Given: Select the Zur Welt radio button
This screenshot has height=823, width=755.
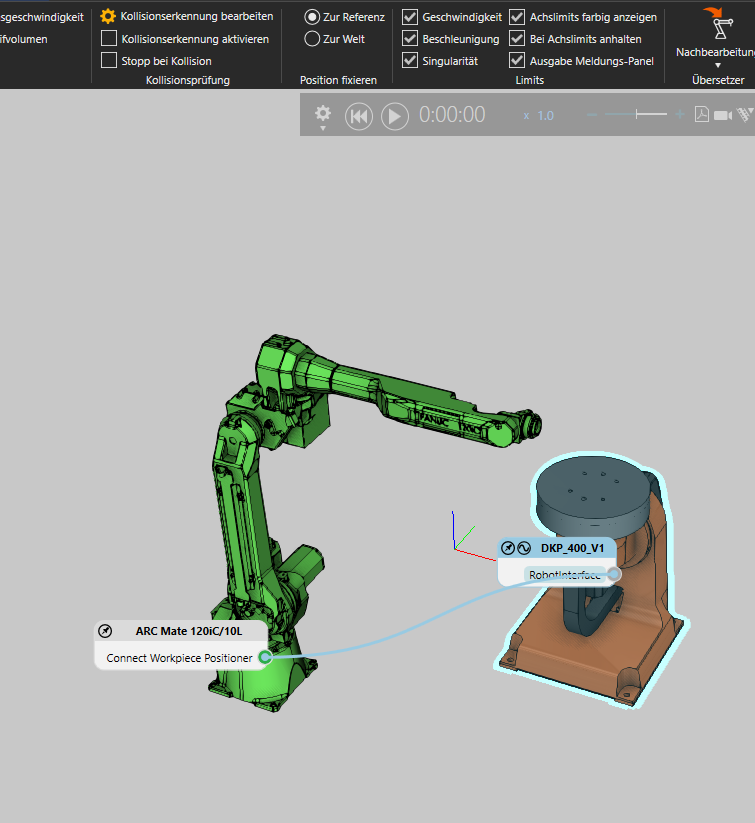Looking at the screenshot, I should click(x=312, y=39).
